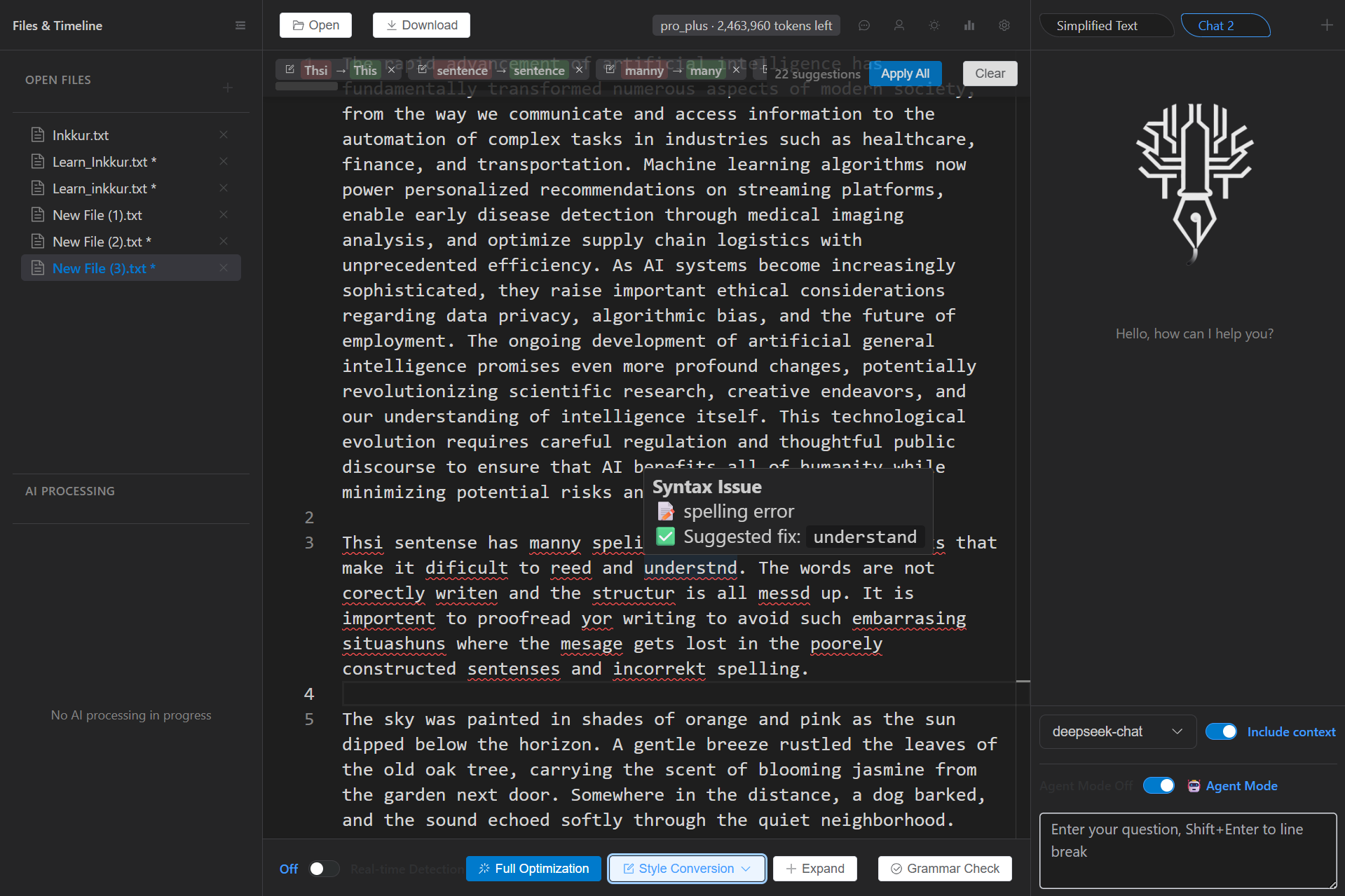
Task: Click the Download button
Action: (x=421, y=25)
